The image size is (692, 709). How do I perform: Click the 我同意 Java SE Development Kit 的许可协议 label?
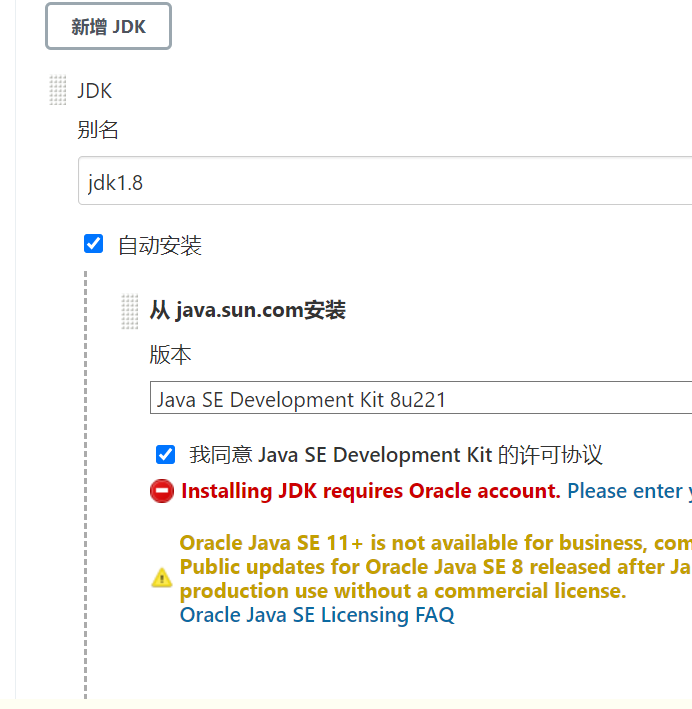pyautogui.click(x=396, y=455)
